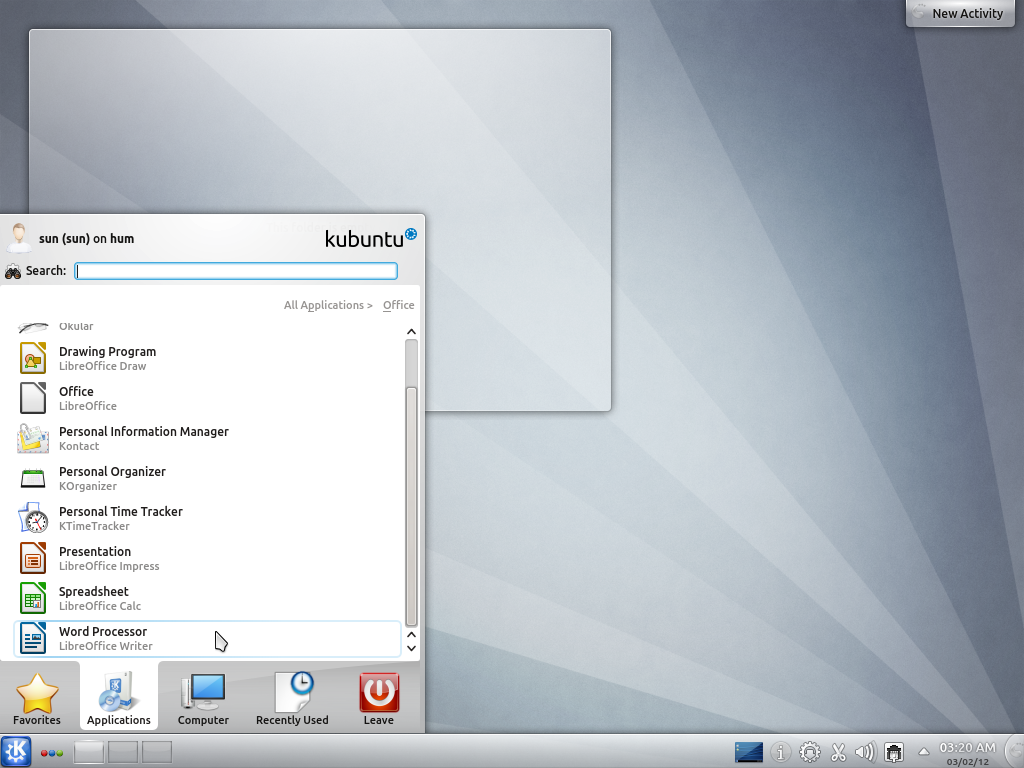Open the Leave tab
The image size is (1024, 768).
coord(379,697)
